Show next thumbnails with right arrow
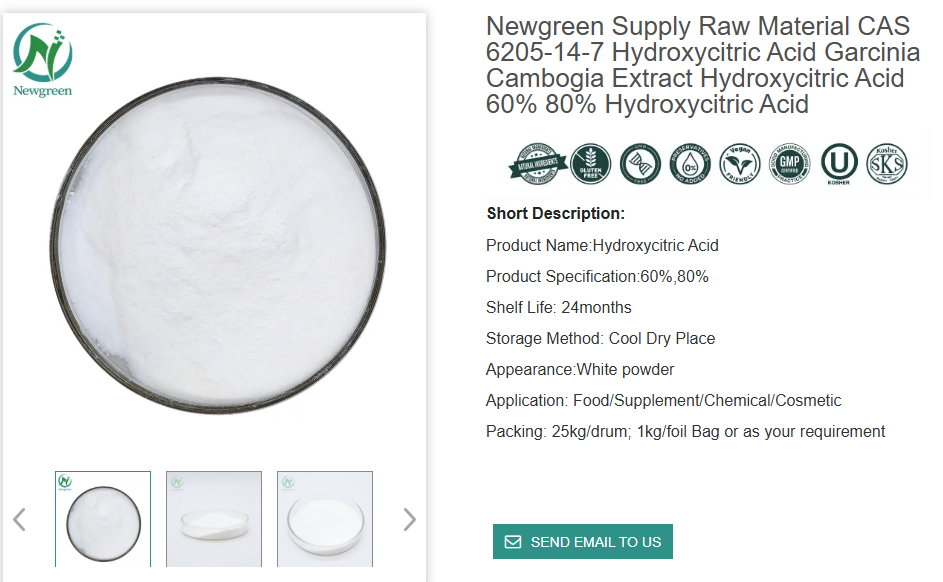 click(410, 519)
